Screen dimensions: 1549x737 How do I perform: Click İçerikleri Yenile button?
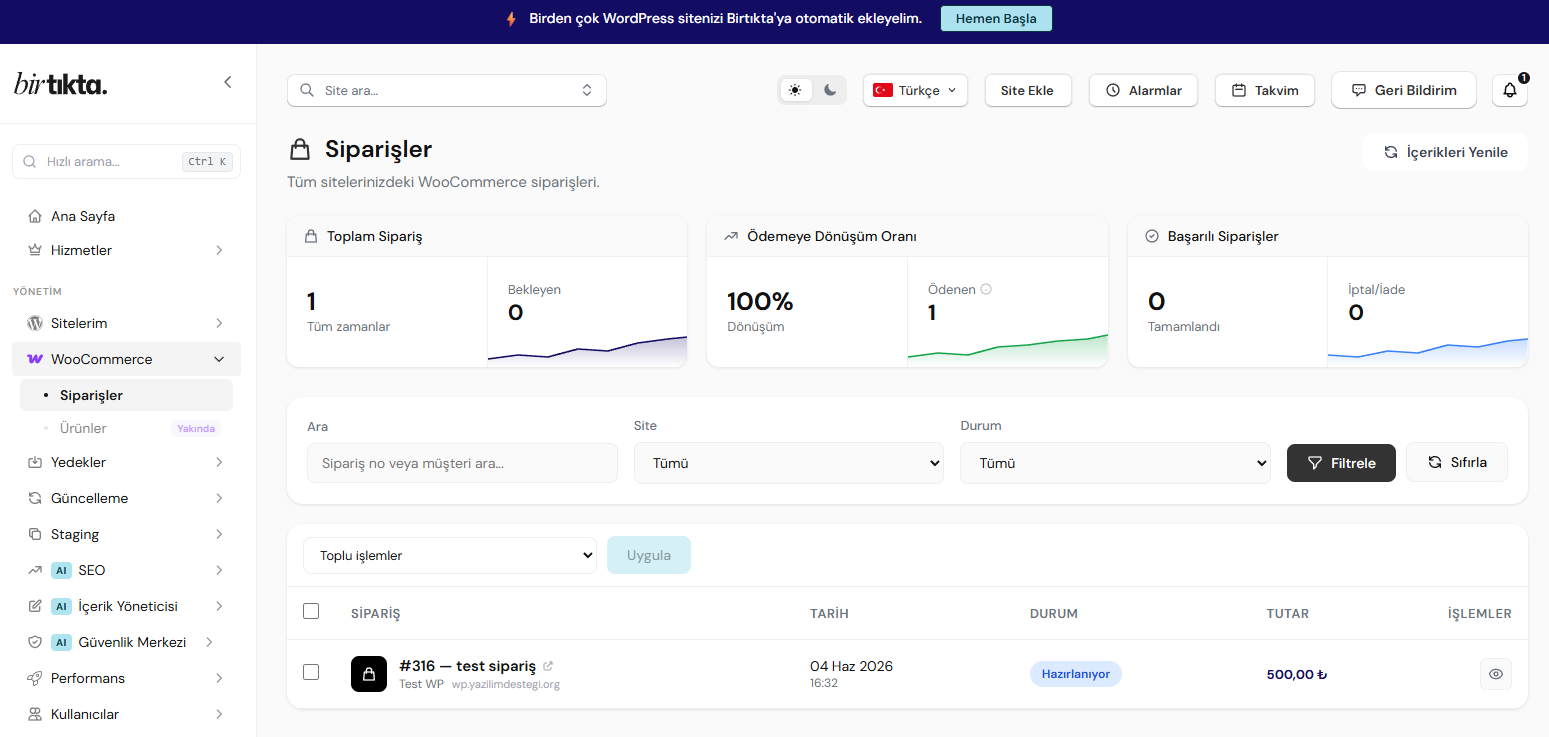click(x=1445, y=152)
